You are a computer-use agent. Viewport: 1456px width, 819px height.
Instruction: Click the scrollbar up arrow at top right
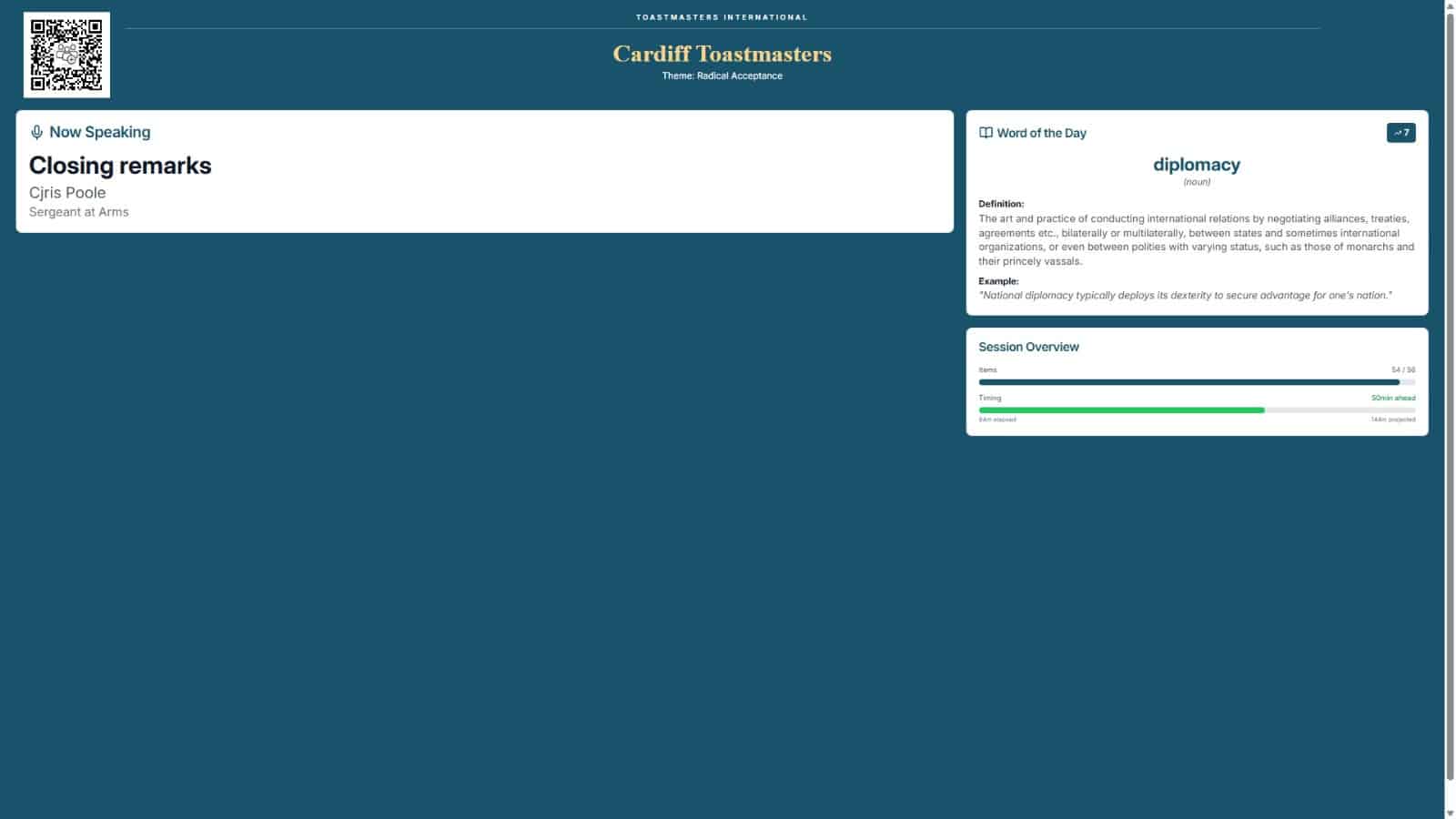tap(1450, 6)
